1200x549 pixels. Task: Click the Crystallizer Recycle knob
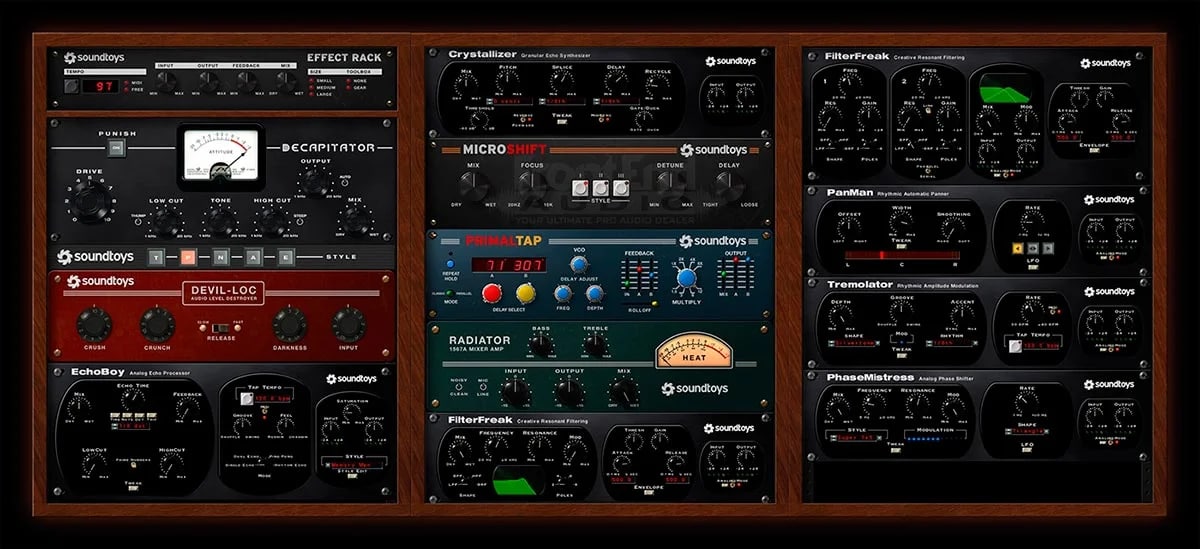(x=657, y=86)
